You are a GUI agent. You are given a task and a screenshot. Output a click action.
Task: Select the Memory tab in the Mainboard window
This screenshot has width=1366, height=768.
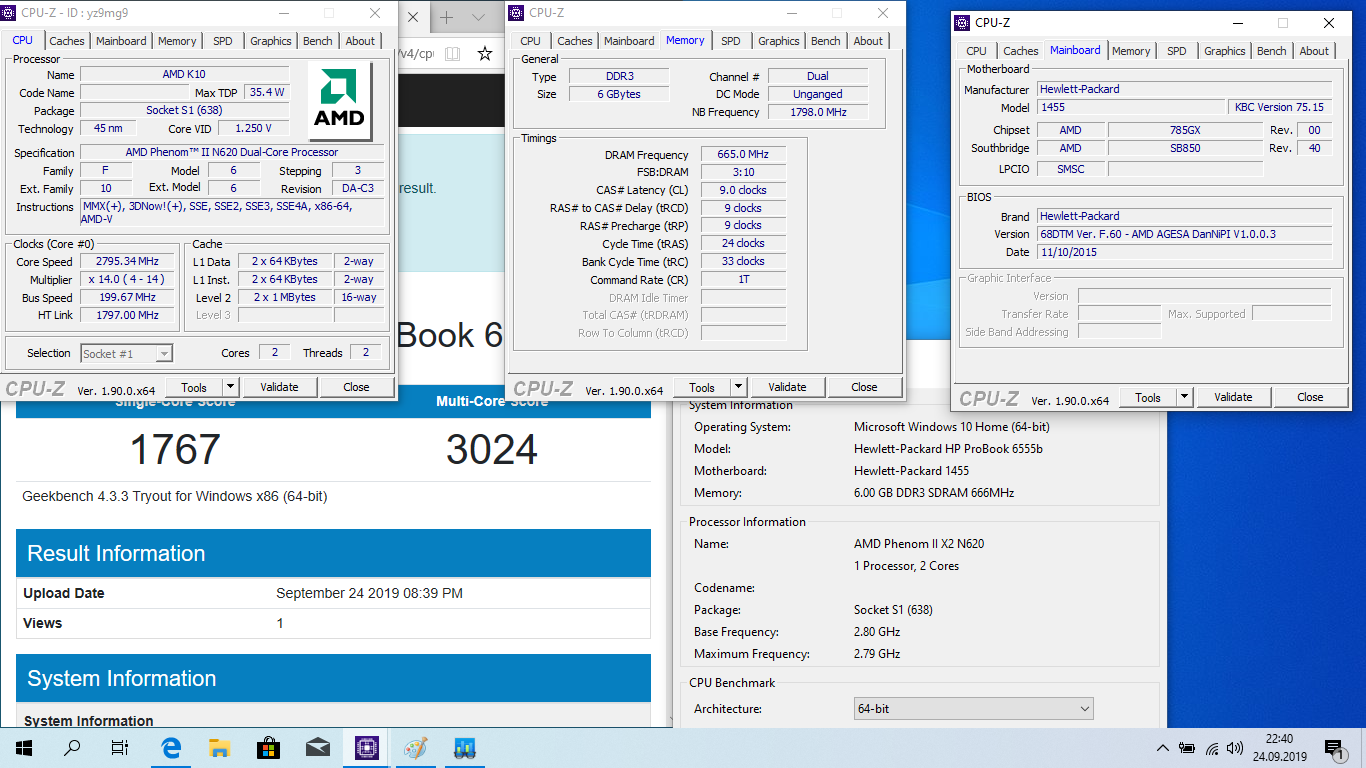[x=1131, y=51]
